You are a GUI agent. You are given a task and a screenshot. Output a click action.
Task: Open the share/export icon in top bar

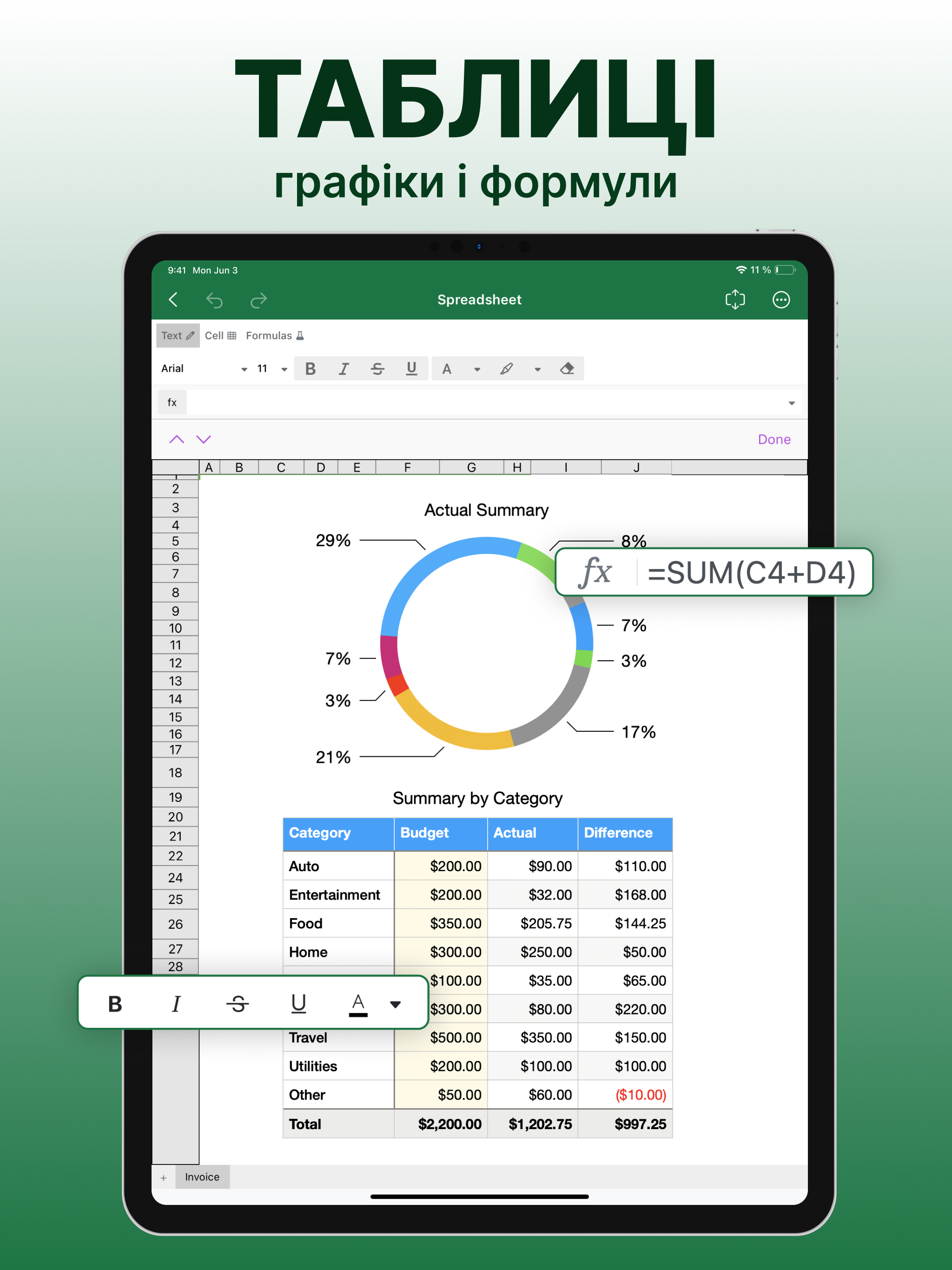coord(735,299)
